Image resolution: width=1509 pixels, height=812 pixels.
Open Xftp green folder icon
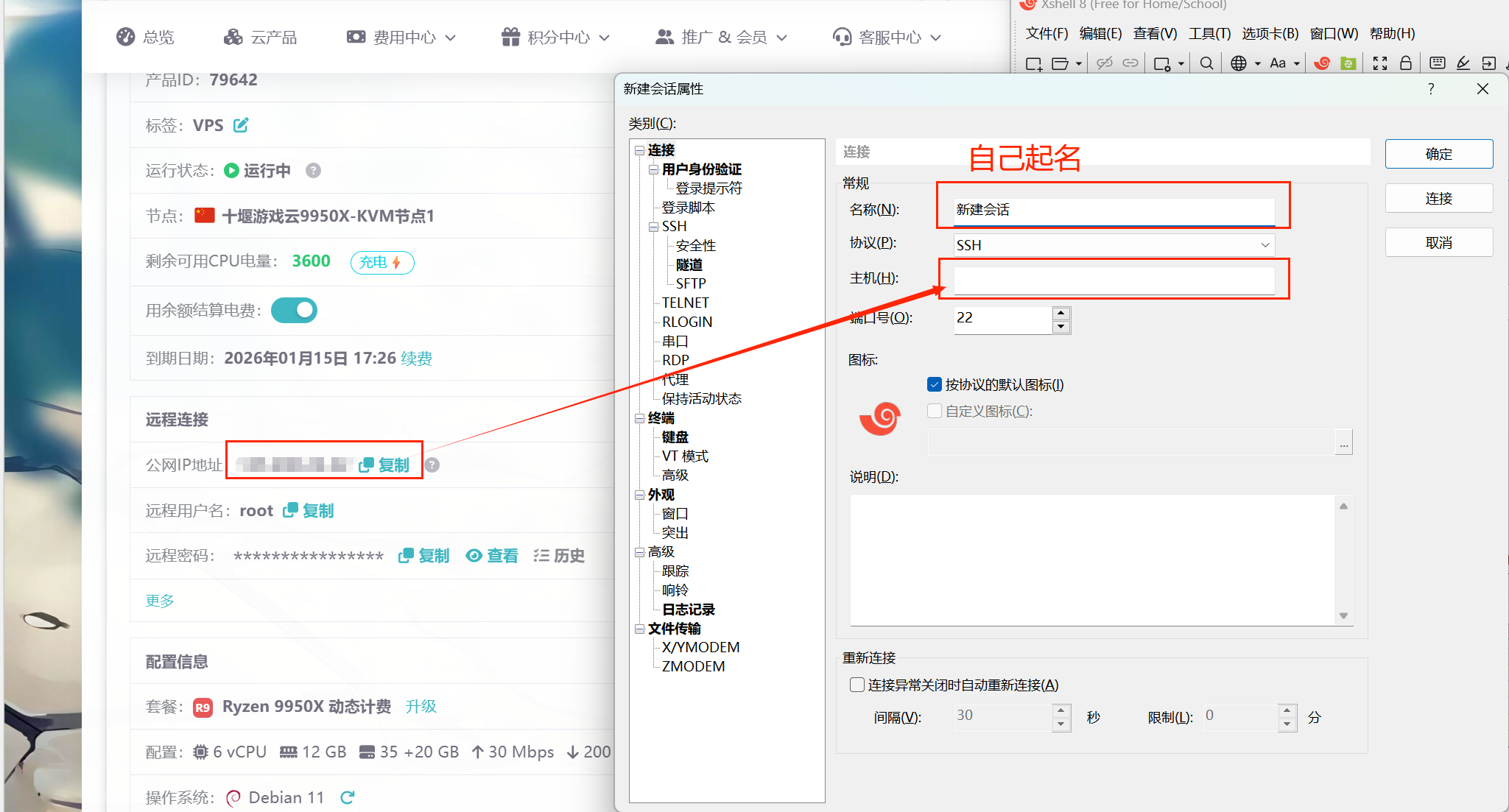(1348, 64)
